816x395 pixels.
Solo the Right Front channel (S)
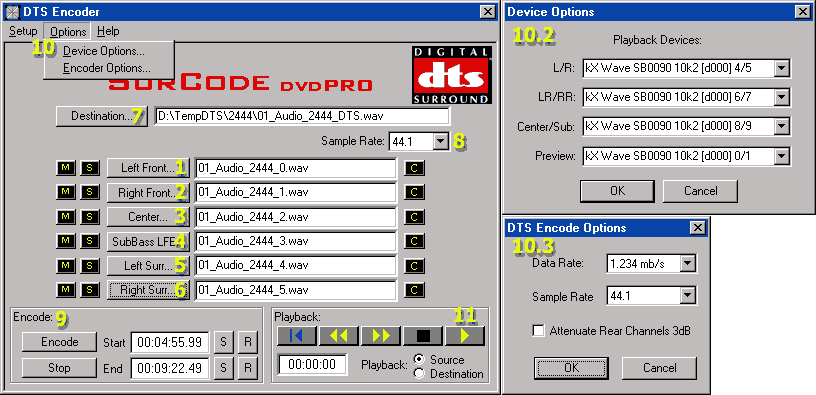click(x=90, y=192)
